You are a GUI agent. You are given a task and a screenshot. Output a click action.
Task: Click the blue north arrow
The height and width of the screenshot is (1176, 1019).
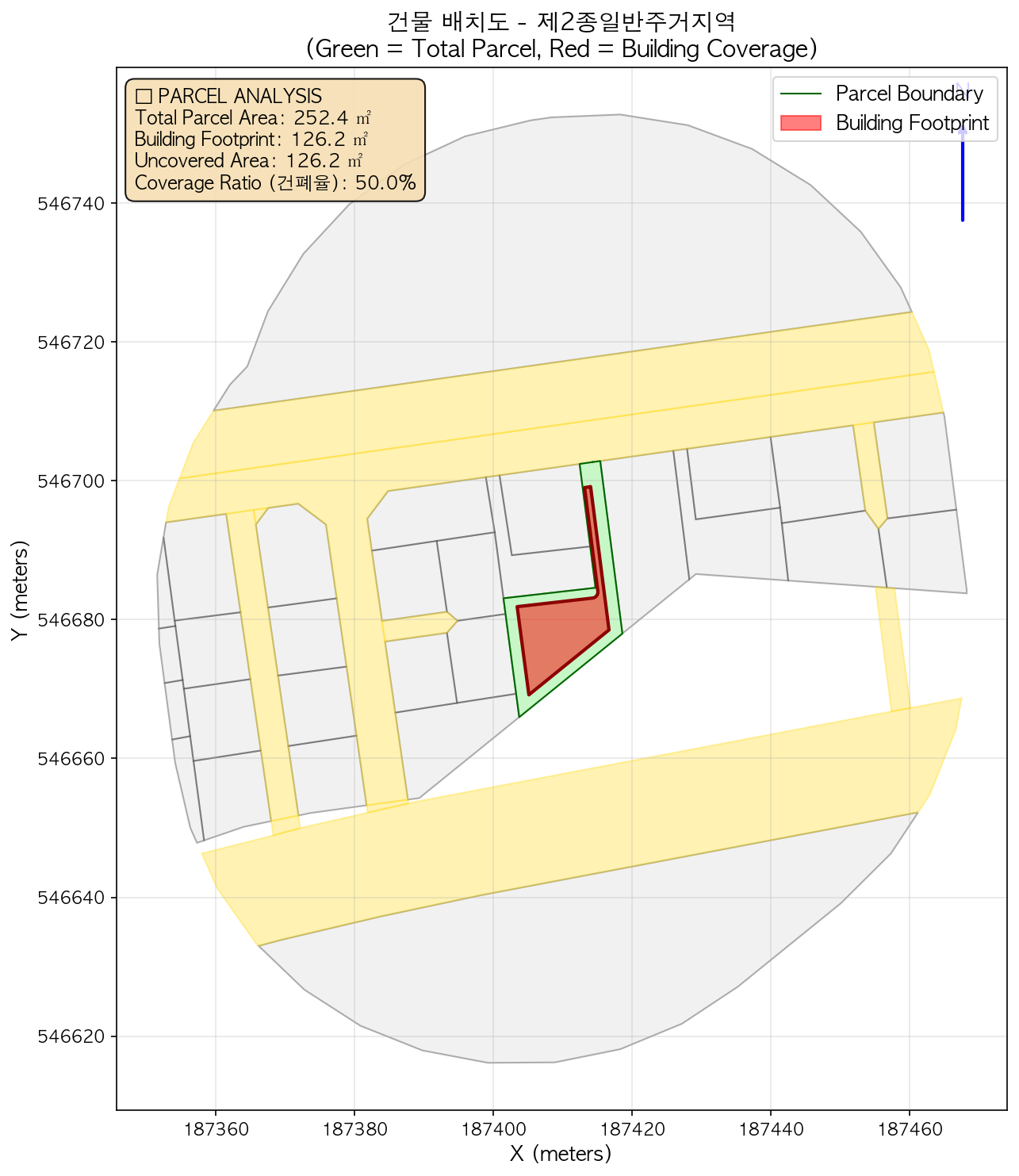click(962, 174)
